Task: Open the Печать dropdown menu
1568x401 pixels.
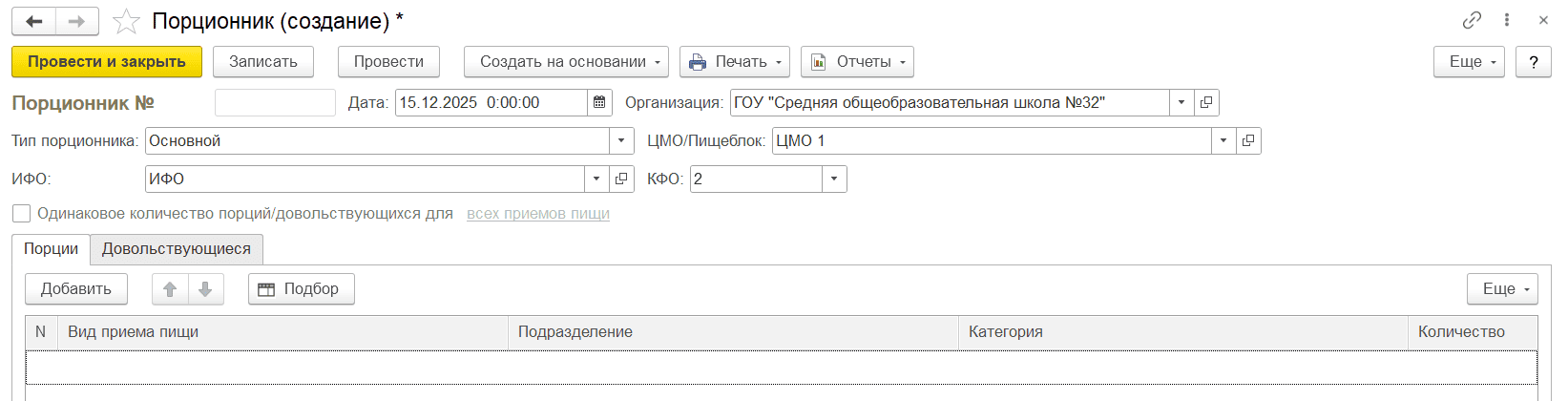Action: [x=734, y=62]
